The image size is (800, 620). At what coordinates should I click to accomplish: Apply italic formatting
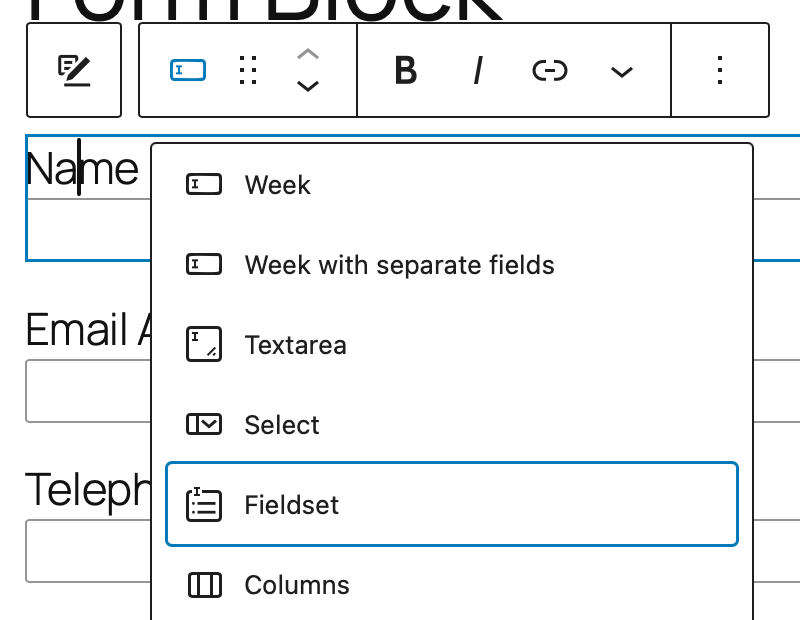[478, 70]
